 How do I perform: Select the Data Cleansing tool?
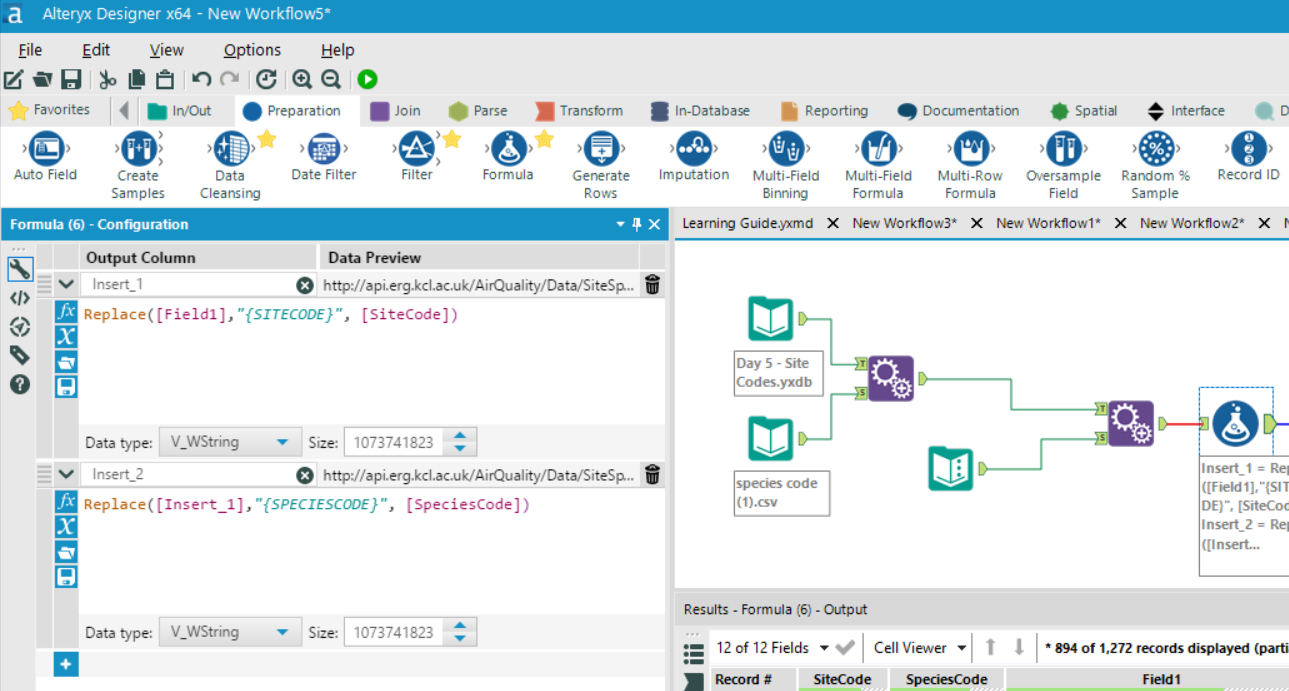(230, 150)
